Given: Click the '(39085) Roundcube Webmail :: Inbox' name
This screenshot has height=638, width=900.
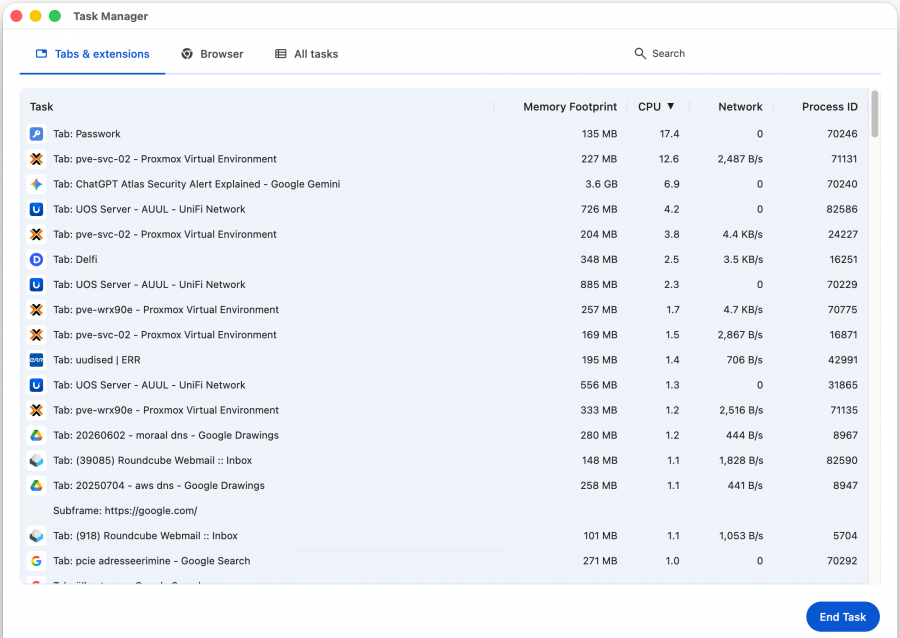Looking at the screenshot, I should [164, 460].
